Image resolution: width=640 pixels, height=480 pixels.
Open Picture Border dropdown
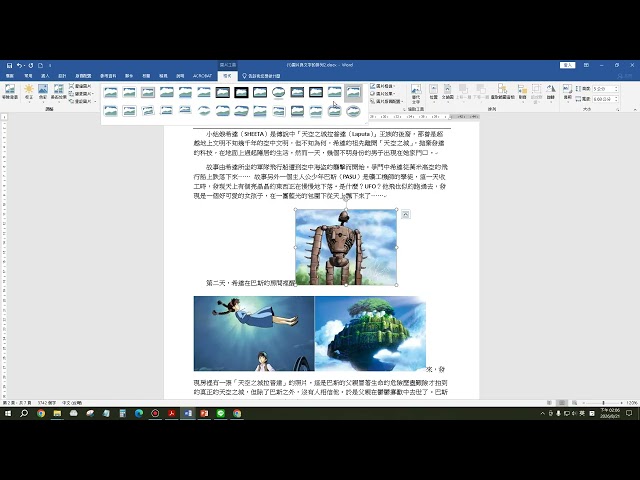[383, 86]
